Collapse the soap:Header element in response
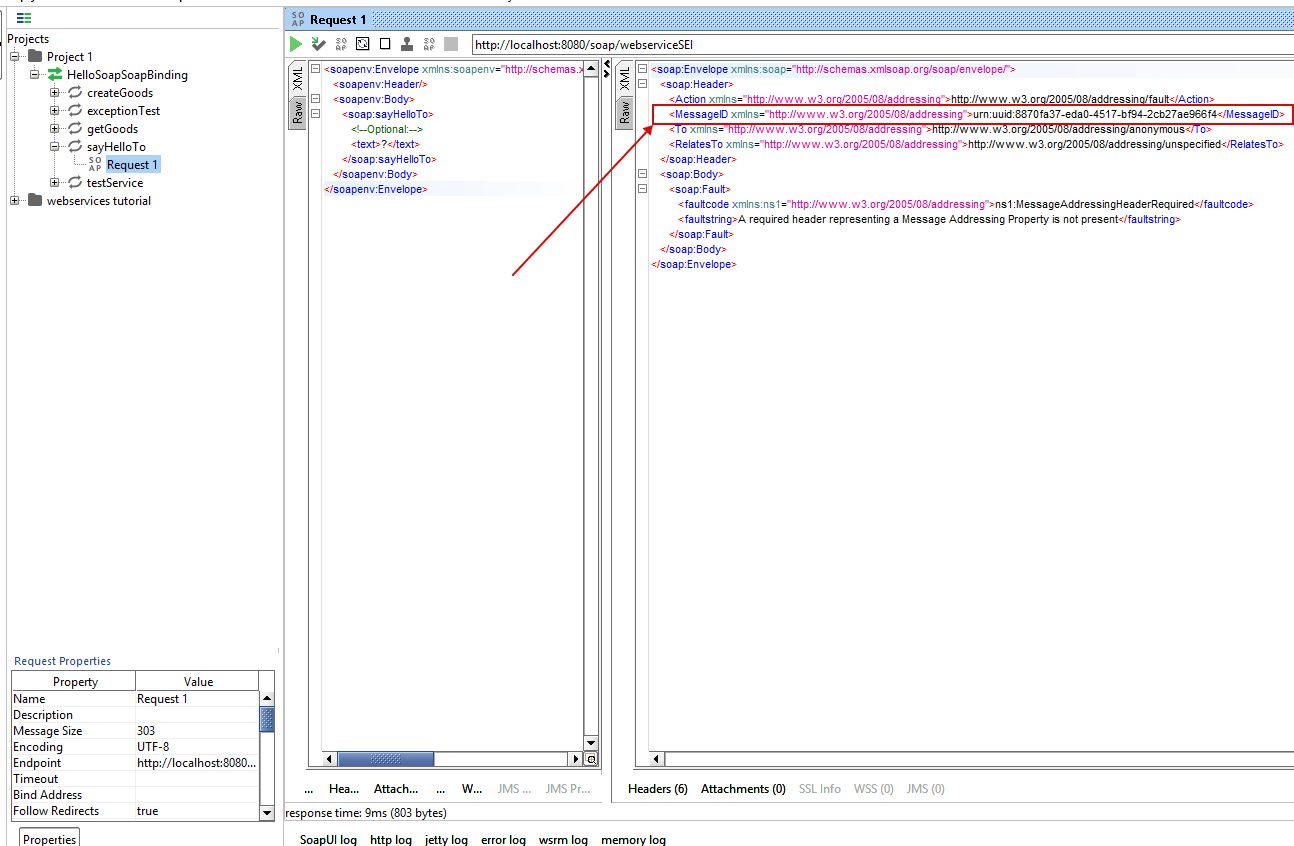Image resolution: width=1294 pixels, height=846 pixels. pyautogui.click(x=642, y=84)
